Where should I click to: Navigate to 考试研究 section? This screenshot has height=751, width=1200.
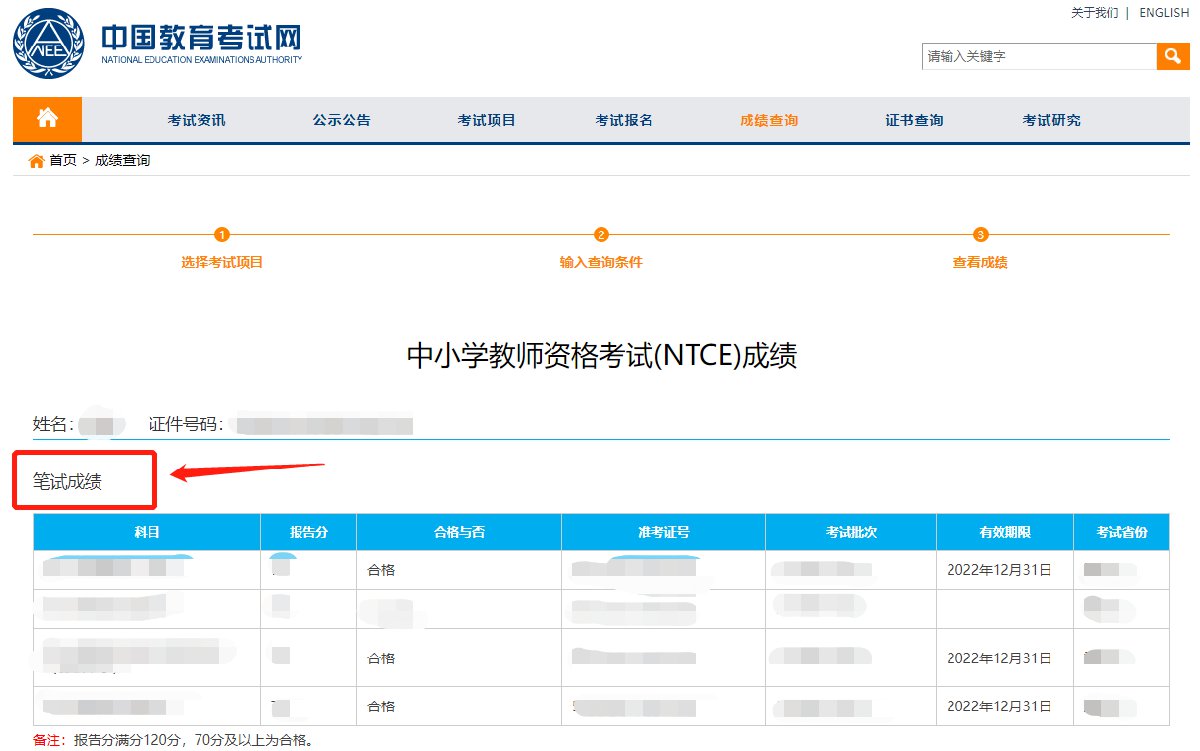[x=1051, y=120]
